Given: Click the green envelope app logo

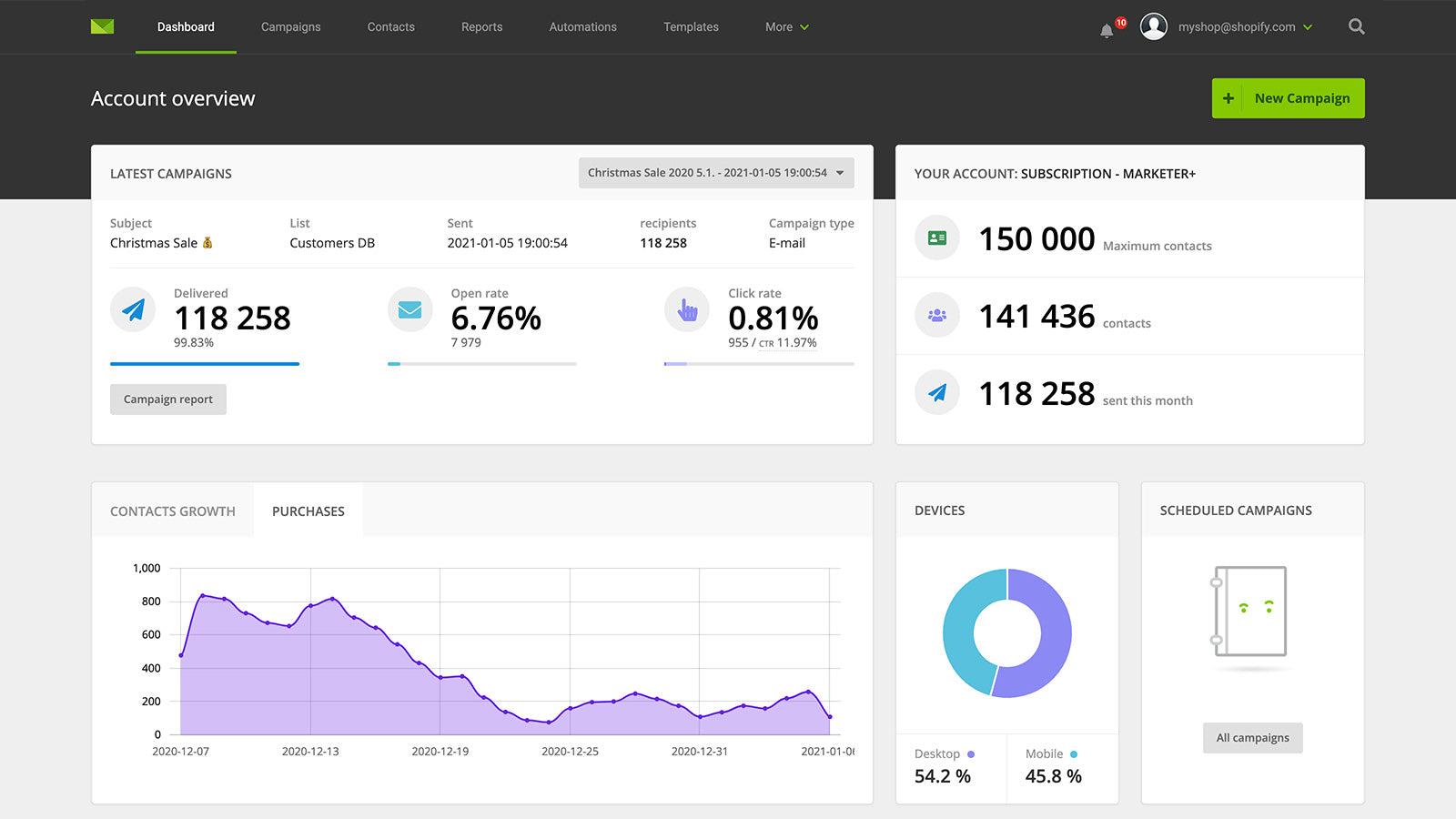Looking at the screenshot, I should 102,26.
